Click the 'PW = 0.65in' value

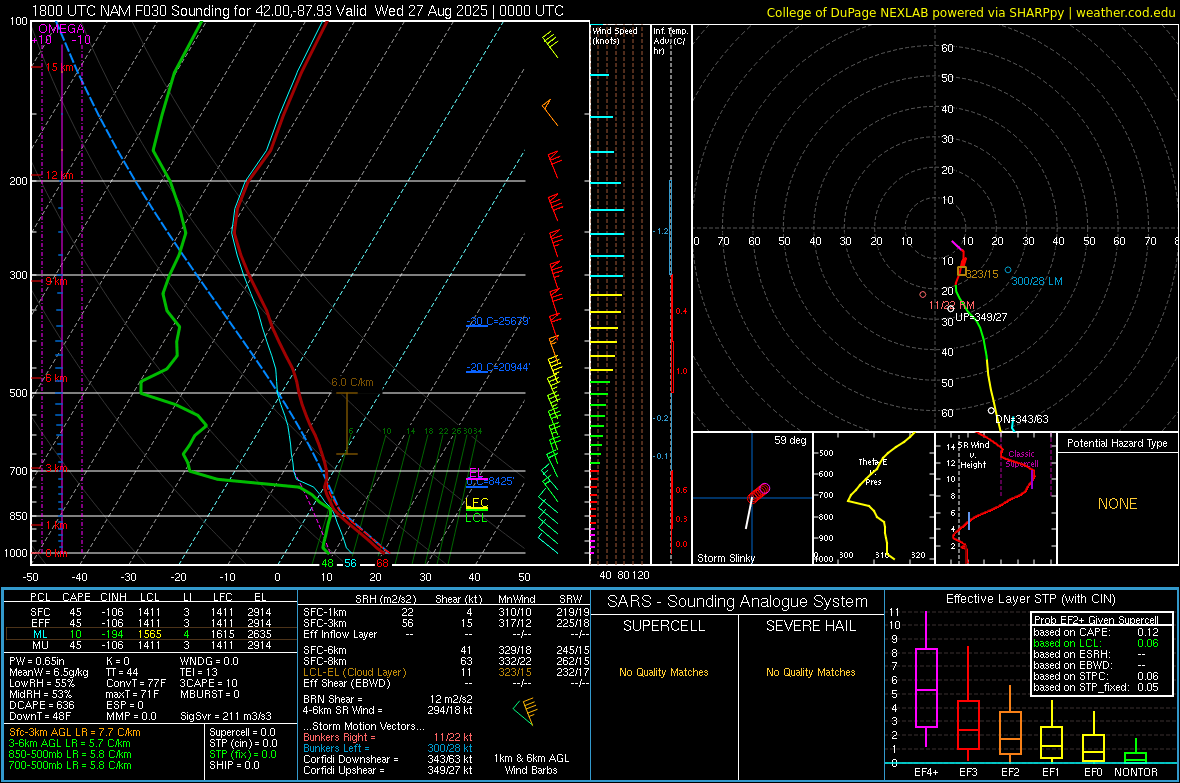pos(37,662)
